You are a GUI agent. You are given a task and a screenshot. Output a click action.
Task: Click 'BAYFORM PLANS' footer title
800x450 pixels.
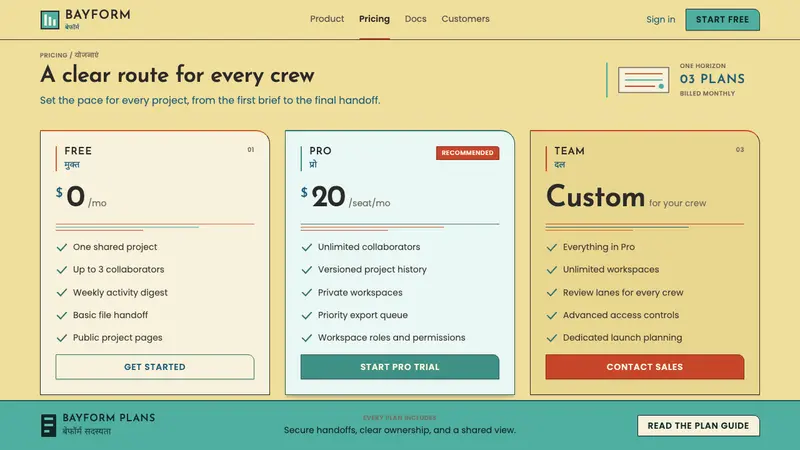pos(109,418)
